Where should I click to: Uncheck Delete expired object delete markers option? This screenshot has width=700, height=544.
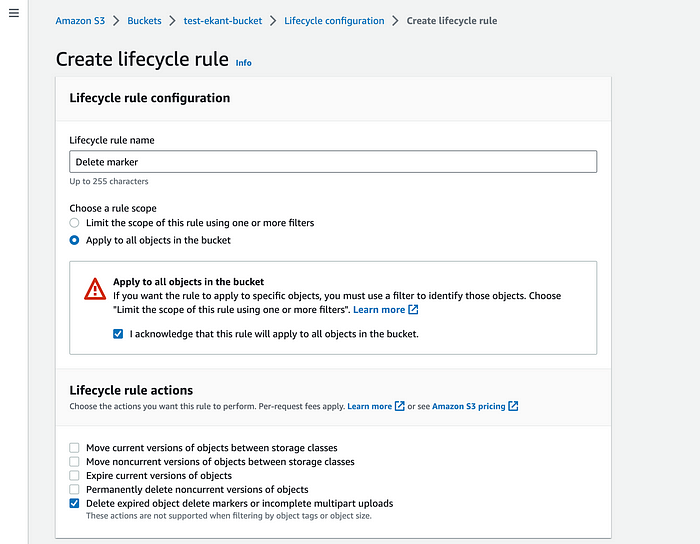point(74,503)
